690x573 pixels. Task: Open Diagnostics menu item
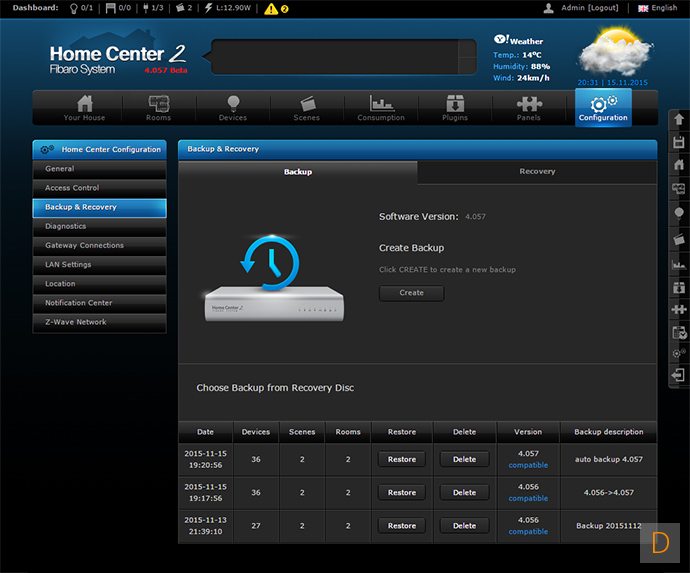[x=99, y=226]
